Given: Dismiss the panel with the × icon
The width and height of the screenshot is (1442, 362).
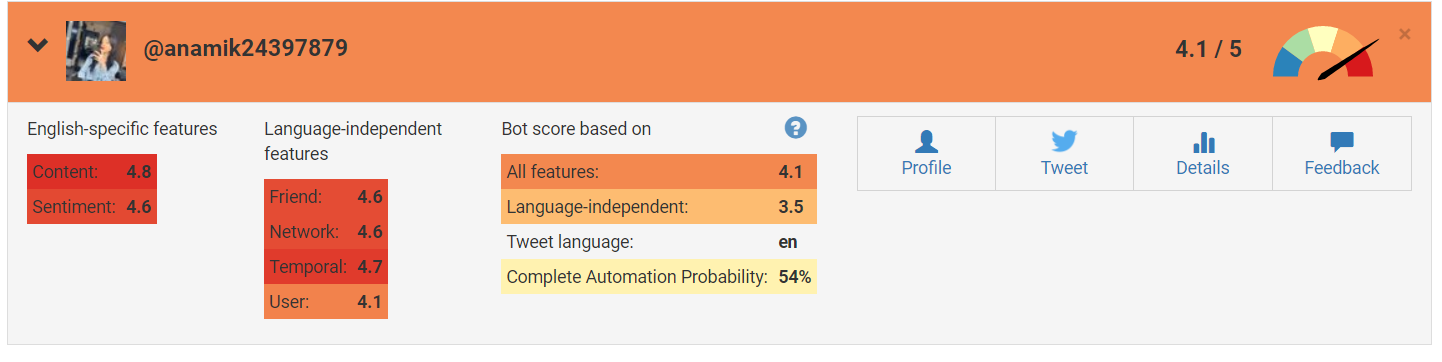Looking at the screenshot, I should [x=1405, y=34].
